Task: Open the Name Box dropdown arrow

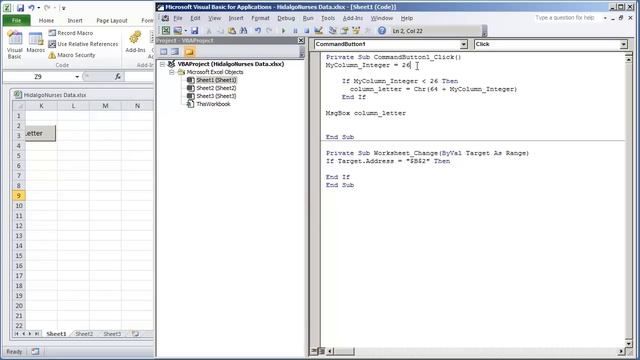Action: pyautogui.click(x=77, y=77)
